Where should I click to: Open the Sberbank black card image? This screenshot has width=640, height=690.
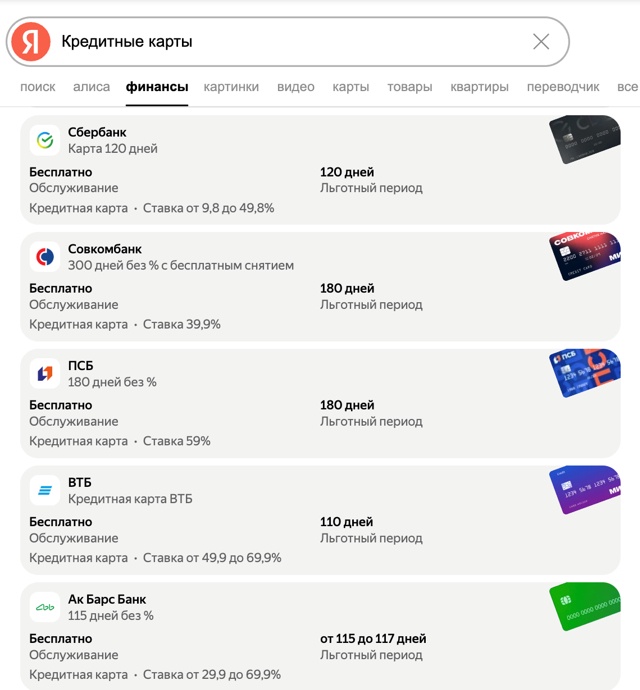[x=585, y=140]
